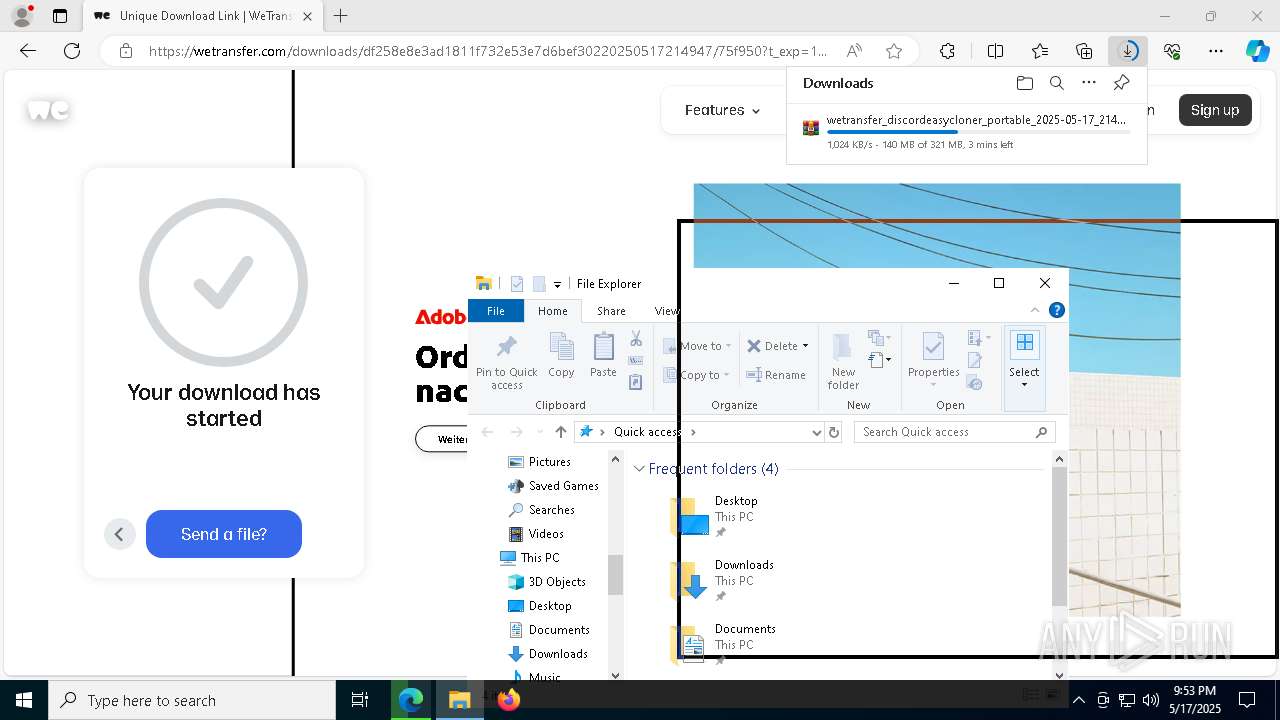Search downloads using magnifier icon
Image resolution: width=1280 pixels, height=720 pixels.
coord(1056,83)
